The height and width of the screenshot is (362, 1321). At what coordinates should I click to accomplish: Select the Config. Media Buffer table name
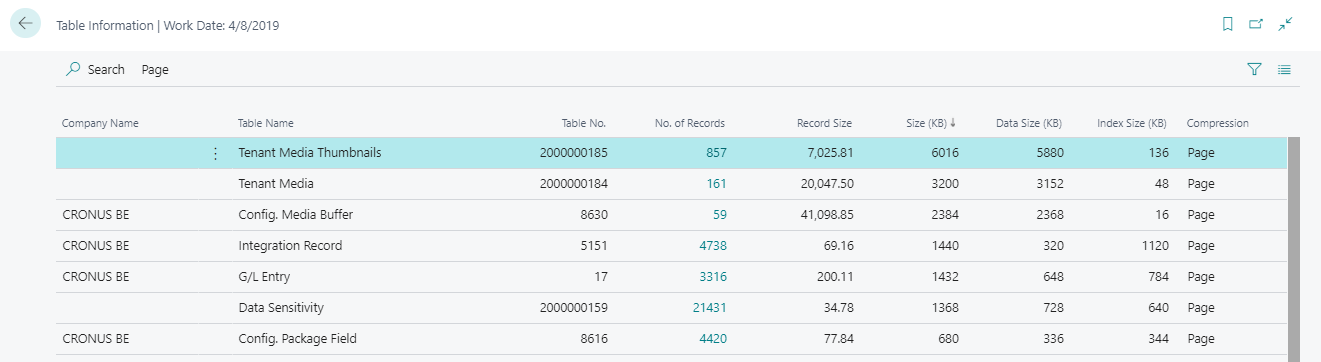[296, 215]
